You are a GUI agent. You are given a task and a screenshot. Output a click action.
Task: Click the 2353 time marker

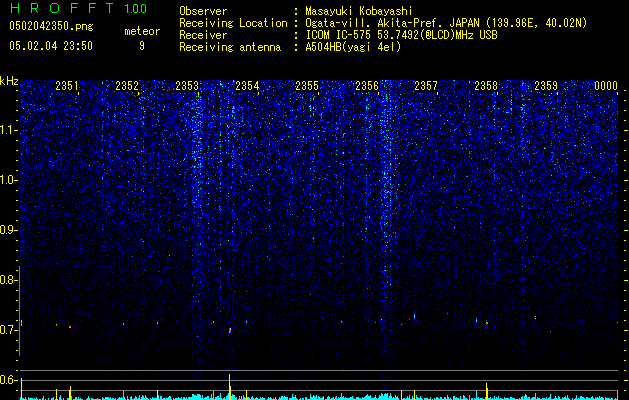pos(187,86)
